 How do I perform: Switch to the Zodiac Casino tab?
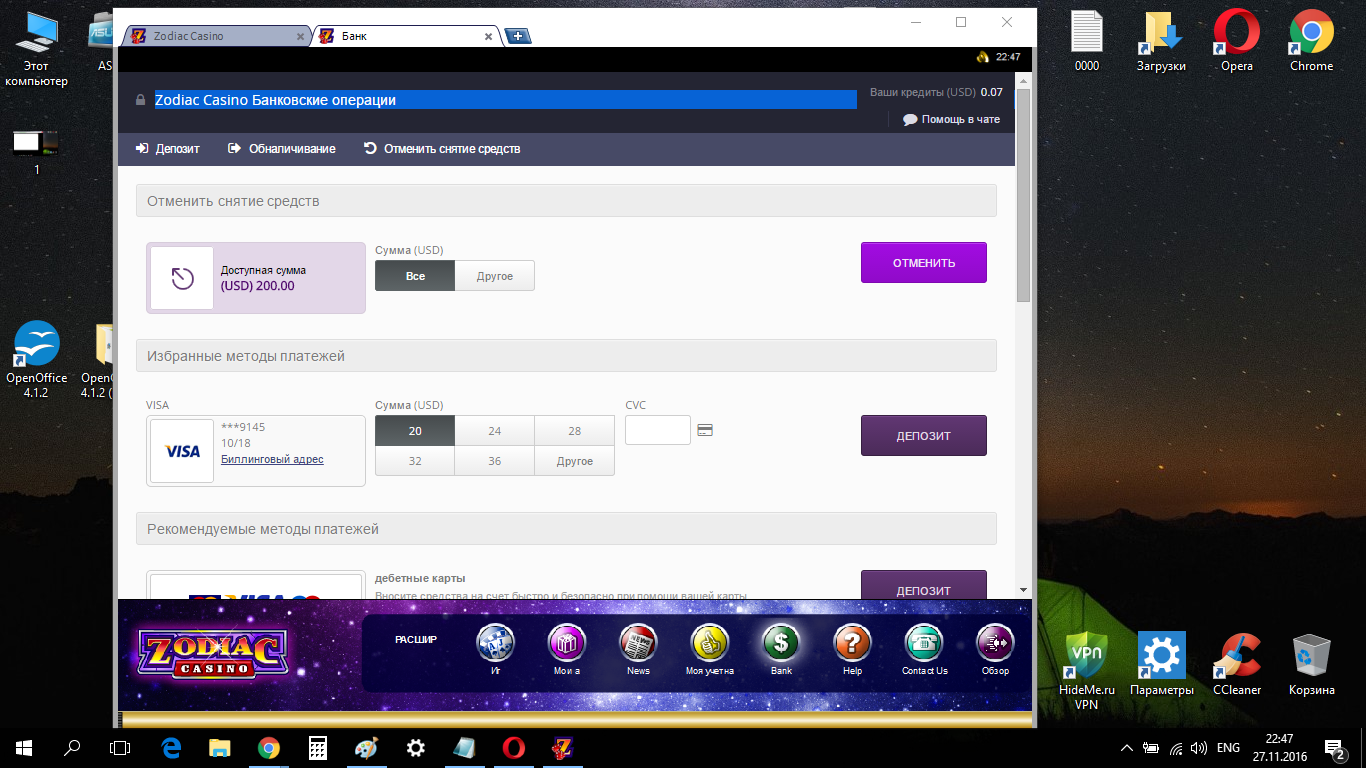[x=215, y=36]
